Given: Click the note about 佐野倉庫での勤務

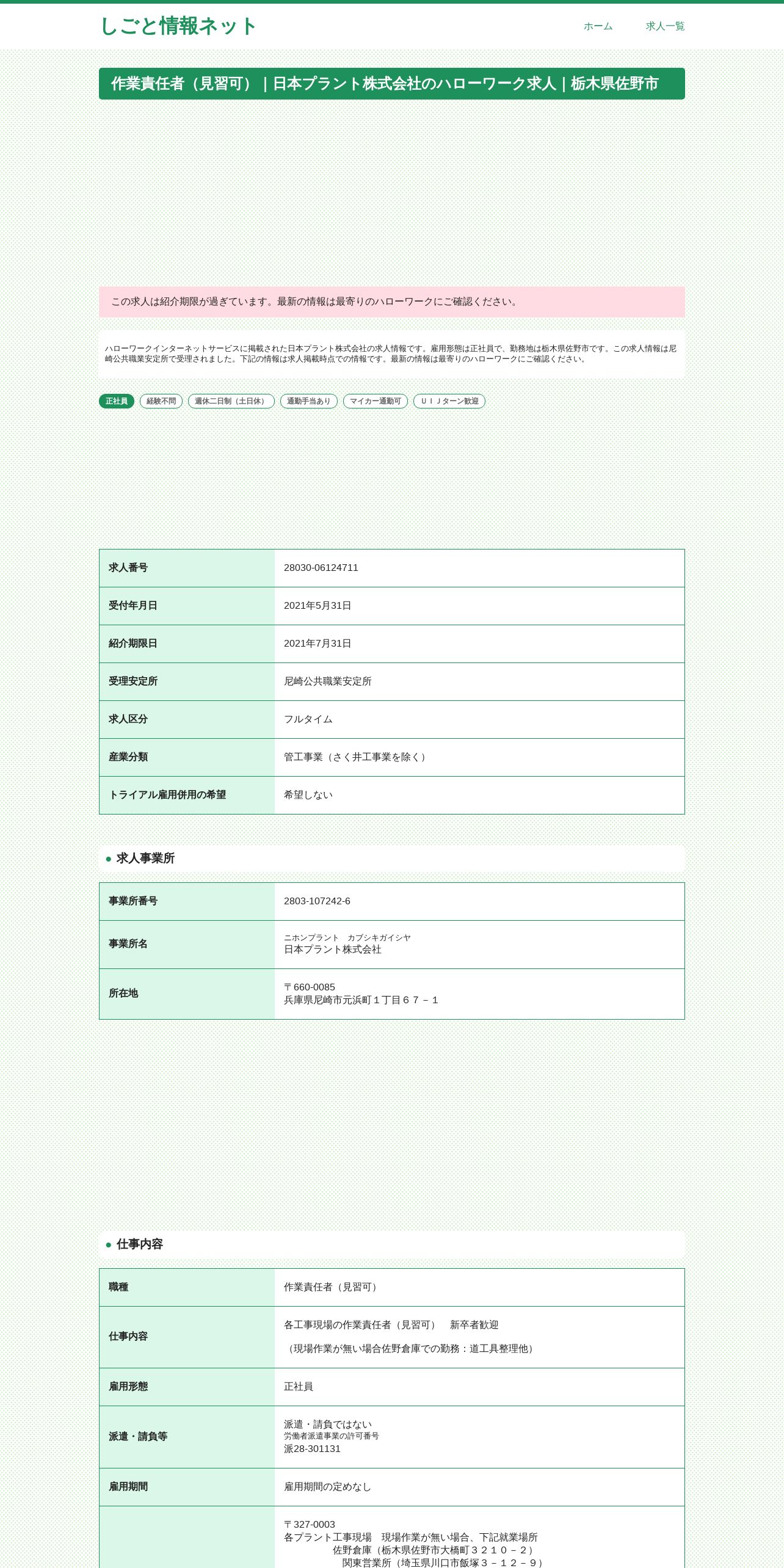Looking at the screenshot, I should click(411, 1349).
